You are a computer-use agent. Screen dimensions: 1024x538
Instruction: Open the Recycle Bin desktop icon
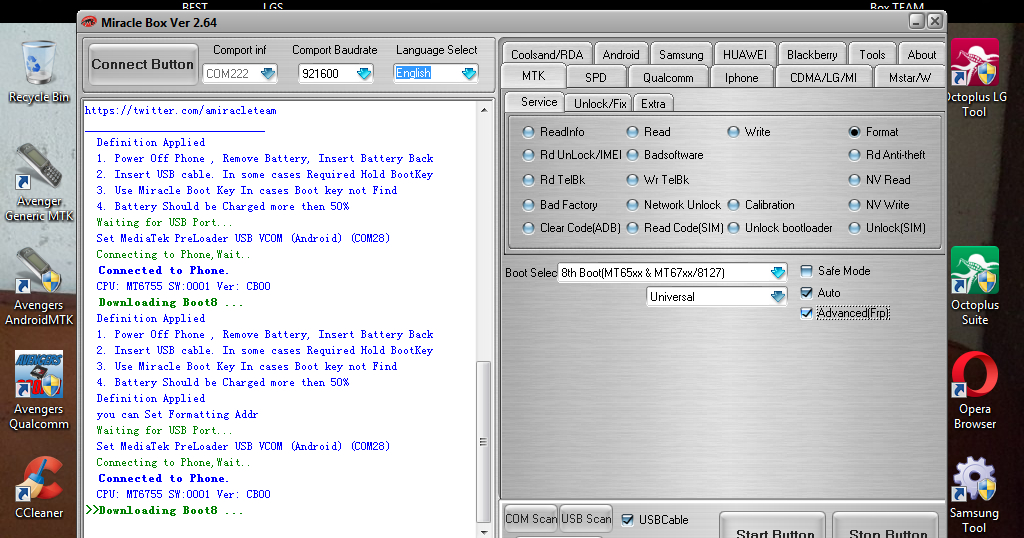(39, 72)
